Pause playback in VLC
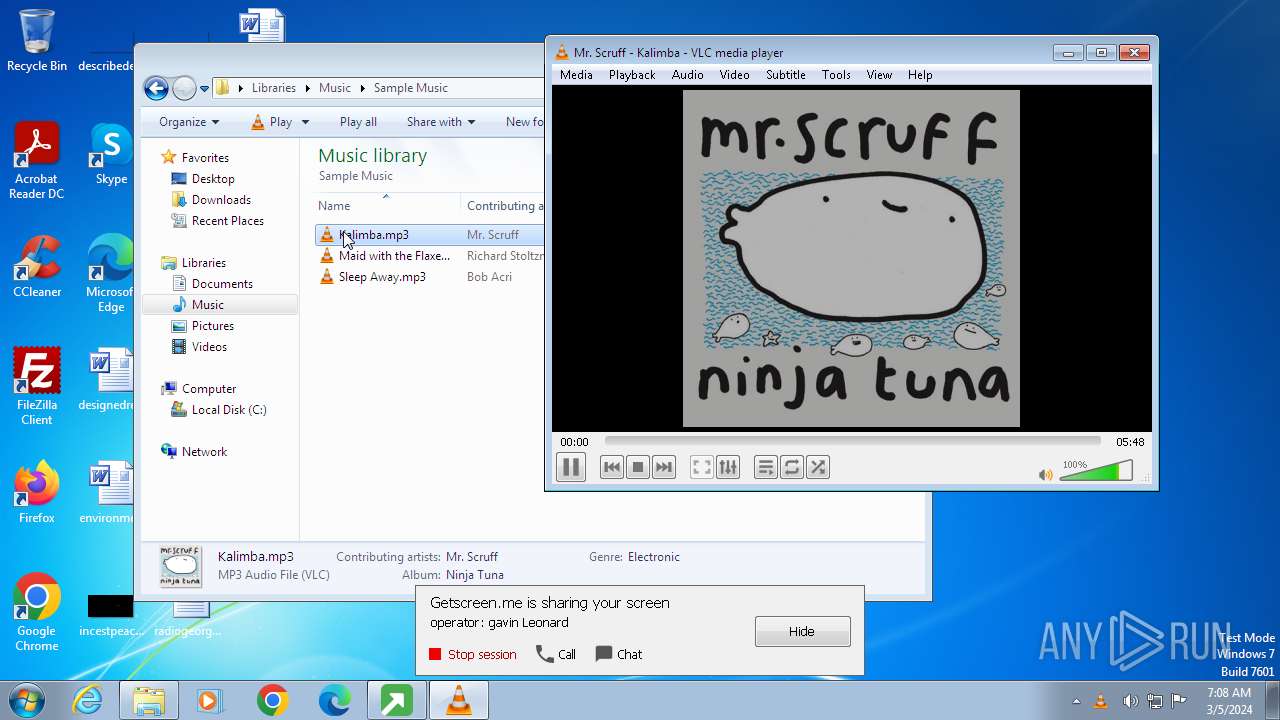This screenshot has height=720, width=1280. tap(570, 467)
